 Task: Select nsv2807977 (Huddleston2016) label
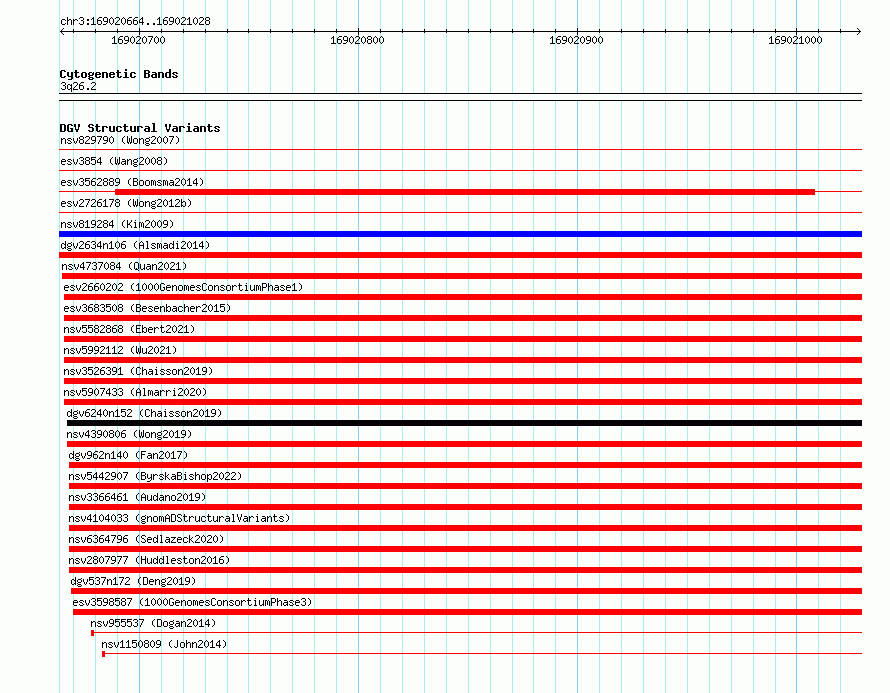pos(149,560)
